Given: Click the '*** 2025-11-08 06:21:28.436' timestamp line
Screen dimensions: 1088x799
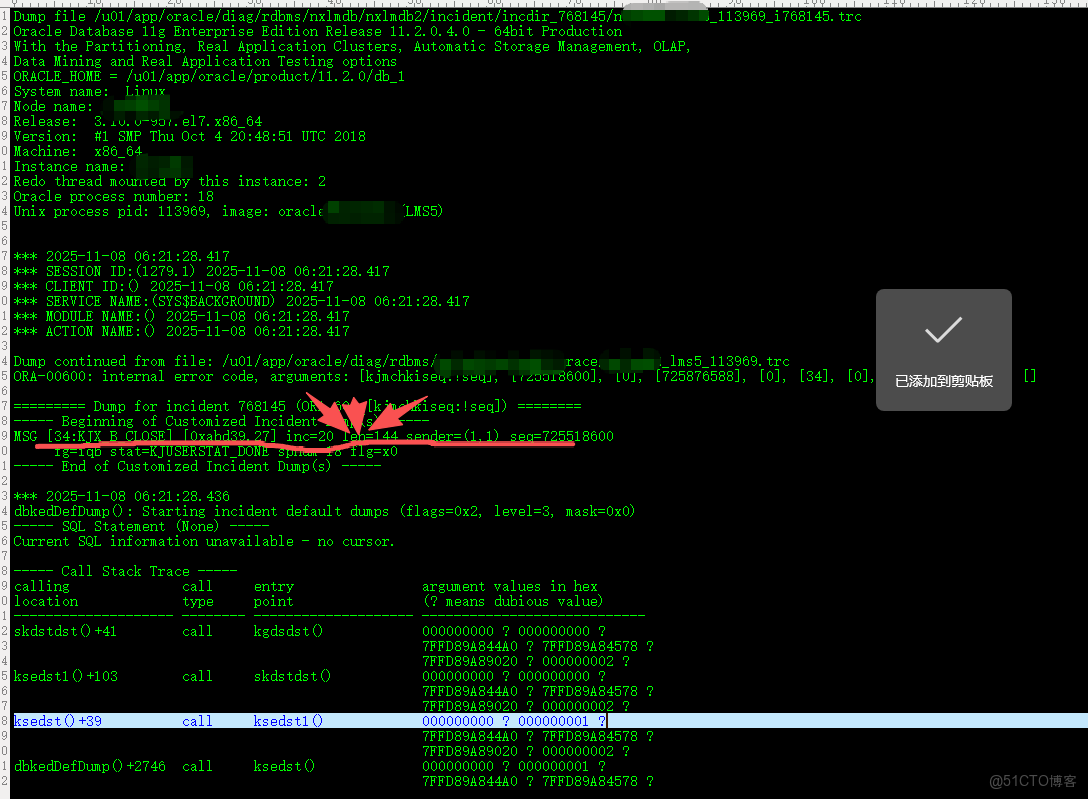Looking at the screenshot, I should pos(121,497).
